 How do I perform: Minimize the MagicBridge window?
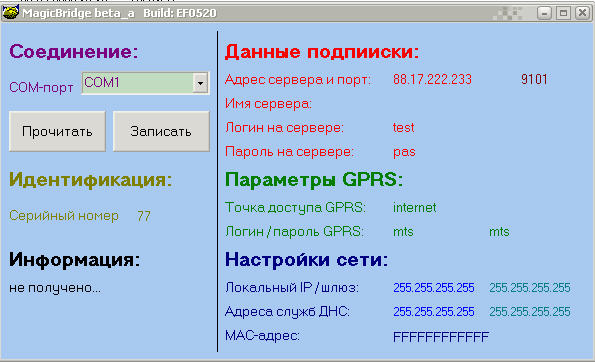(544, 13)
